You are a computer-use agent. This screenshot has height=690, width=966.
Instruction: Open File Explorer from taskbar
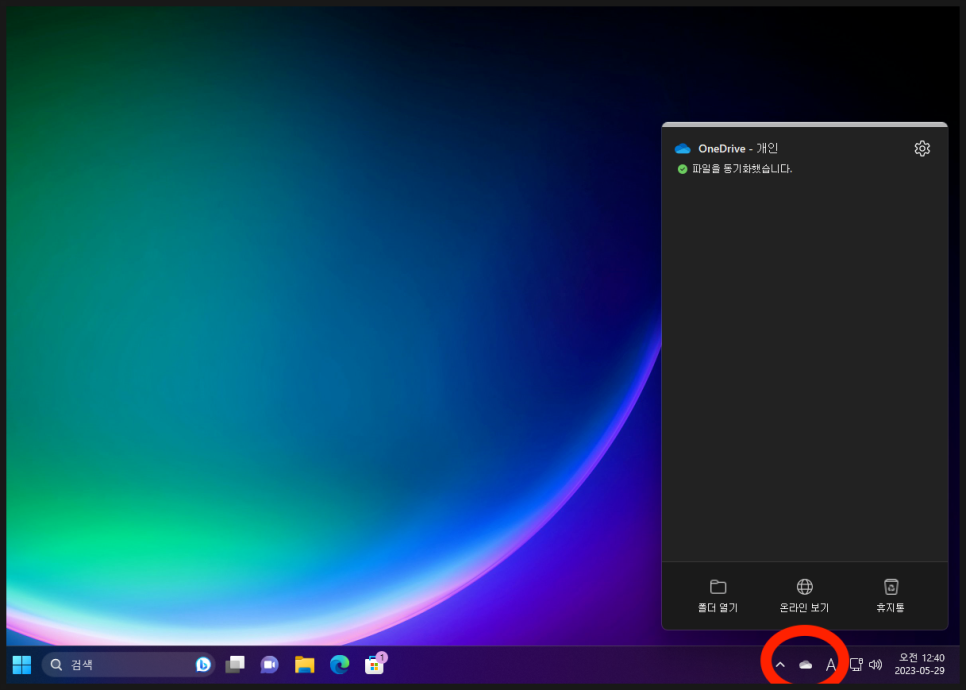(304, 665)
